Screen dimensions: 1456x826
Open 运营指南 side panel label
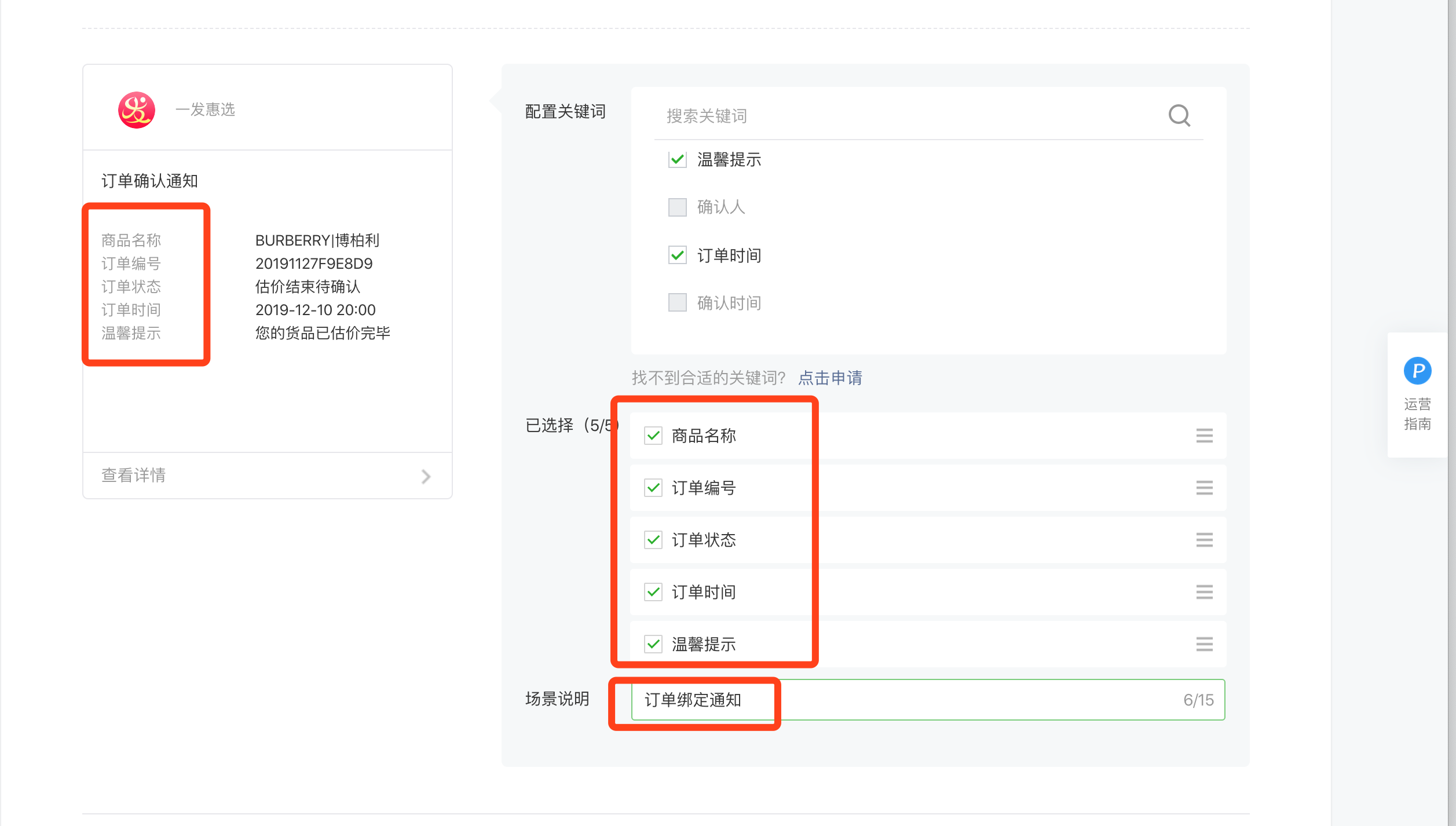(1417, 414)
